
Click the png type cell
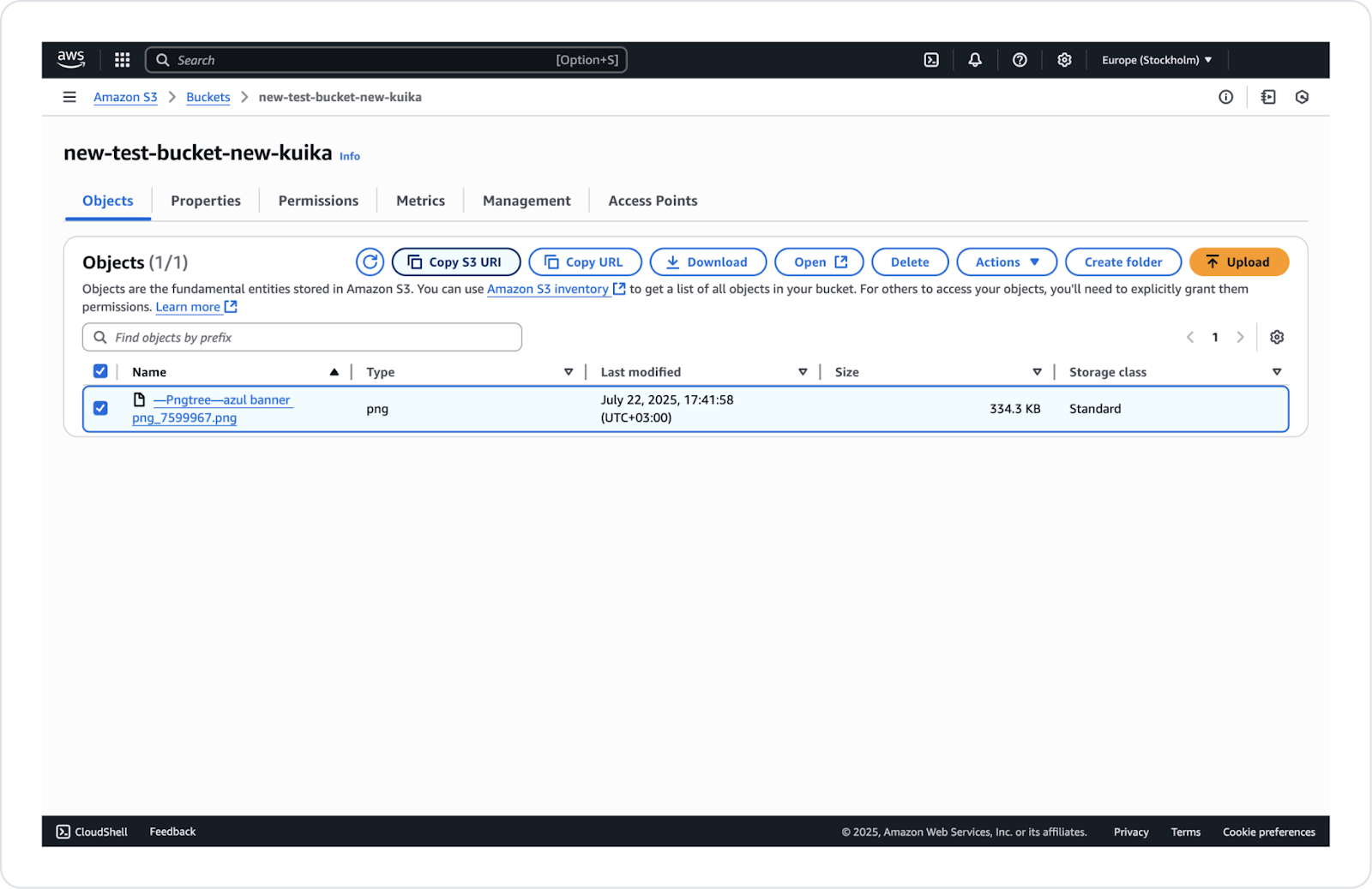click(x=377, y=409)
